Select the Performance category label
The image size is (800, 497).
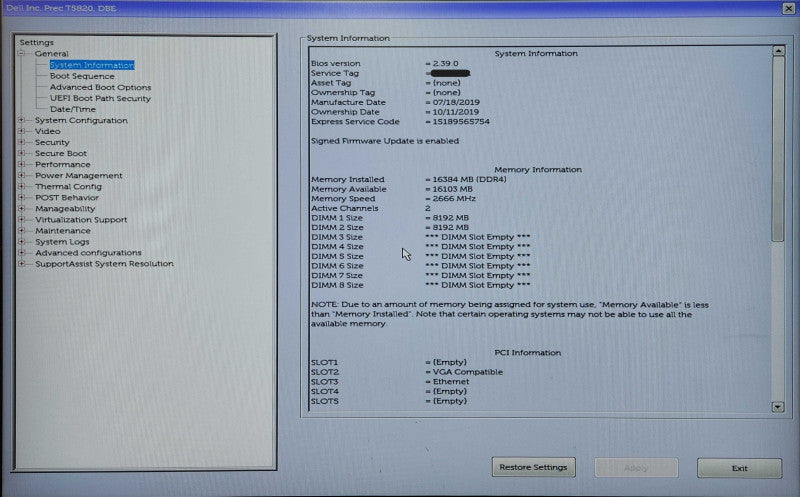[x=63, y=164]
